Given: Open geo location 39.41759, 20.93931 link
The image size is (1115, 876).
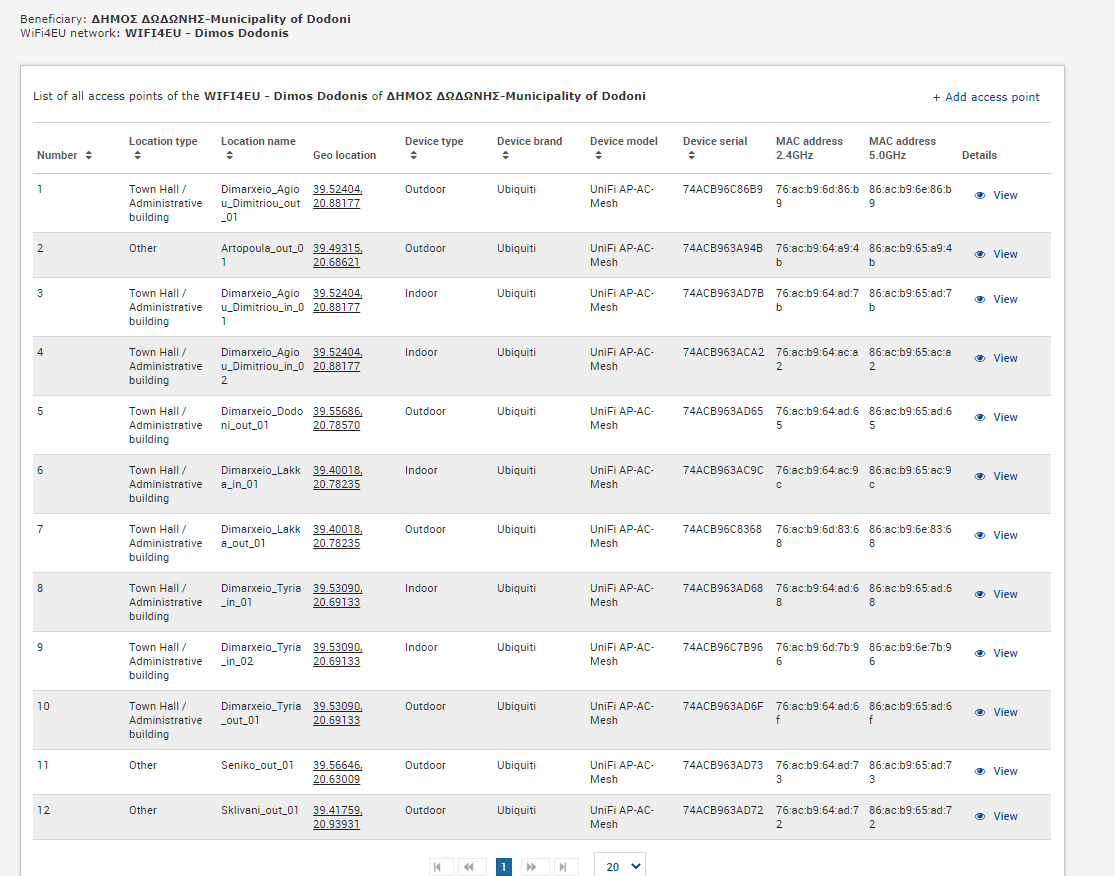Looking at the screenshot, I should point(337,817).
